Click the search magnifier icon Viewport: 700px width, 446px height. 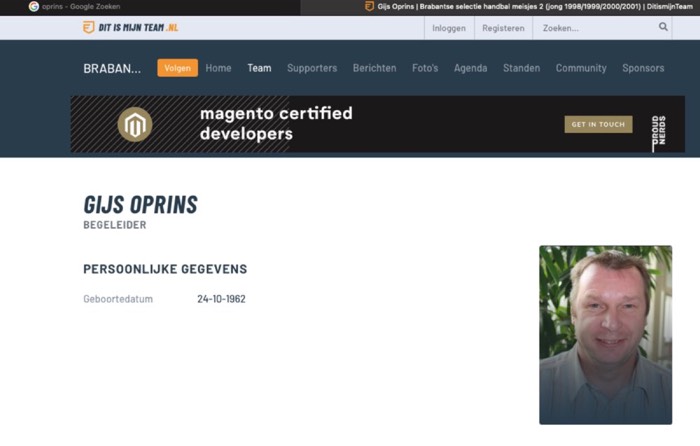point(663,28)
